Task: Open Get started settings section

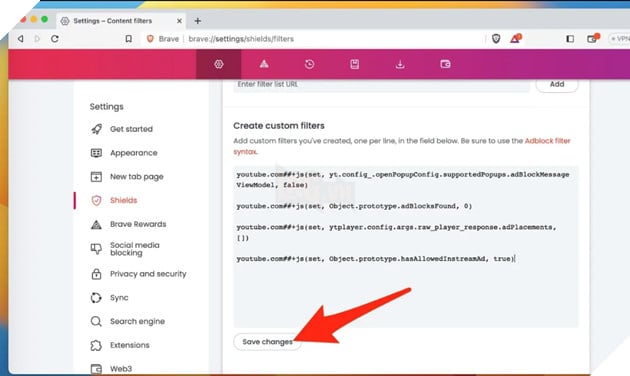Action: (131, 129)
